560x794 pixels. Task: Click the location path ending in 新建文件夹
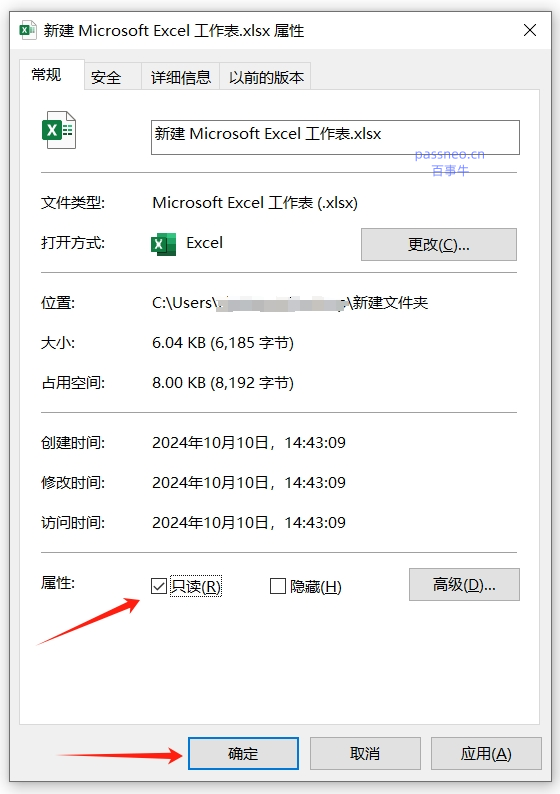click(x=290, y=303)
